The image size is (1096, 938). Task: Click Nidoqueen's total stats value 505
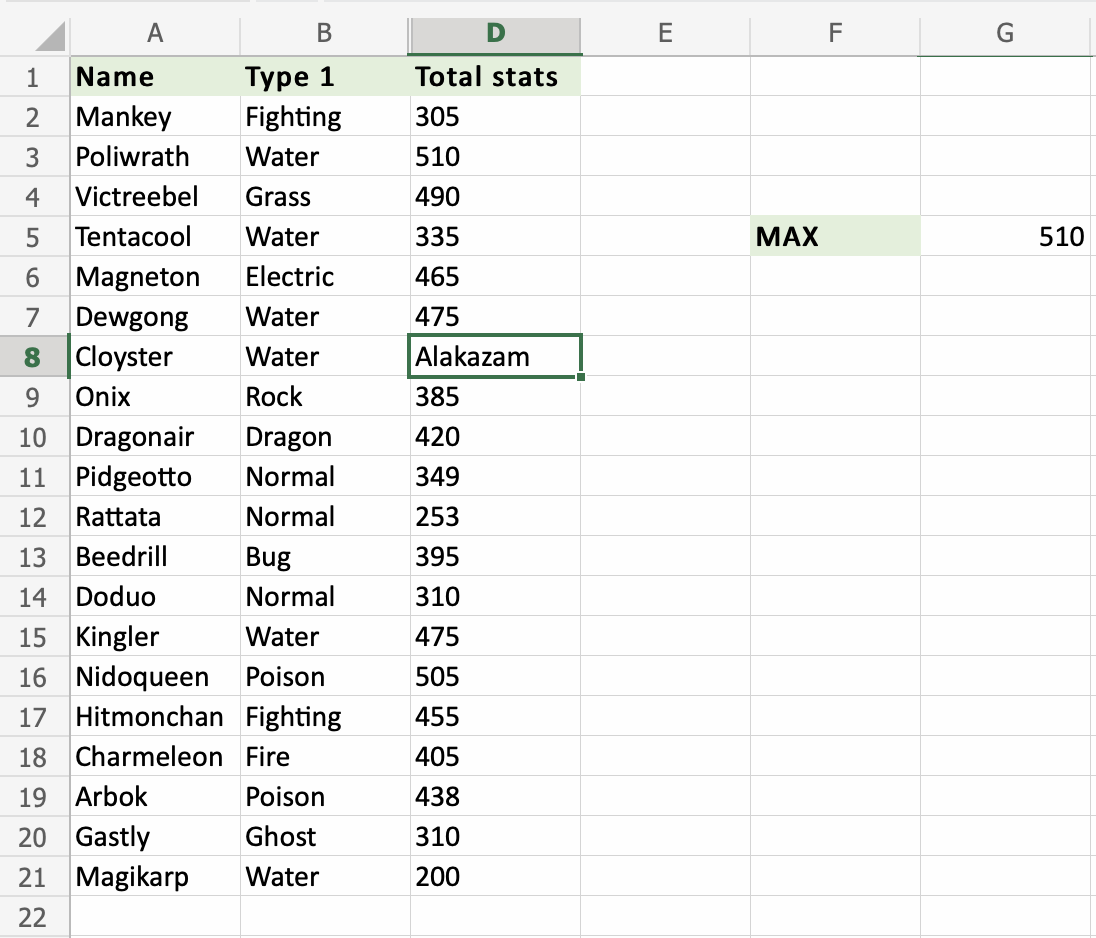pos(495,677)
